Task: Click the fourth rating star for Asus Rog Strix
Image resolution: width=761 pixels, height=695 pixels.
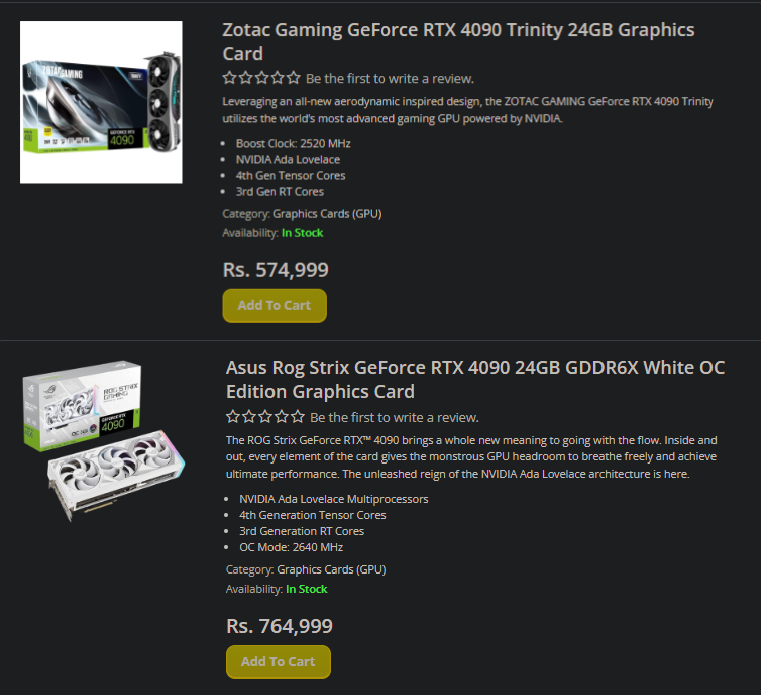Action: [x=281, y=417]
